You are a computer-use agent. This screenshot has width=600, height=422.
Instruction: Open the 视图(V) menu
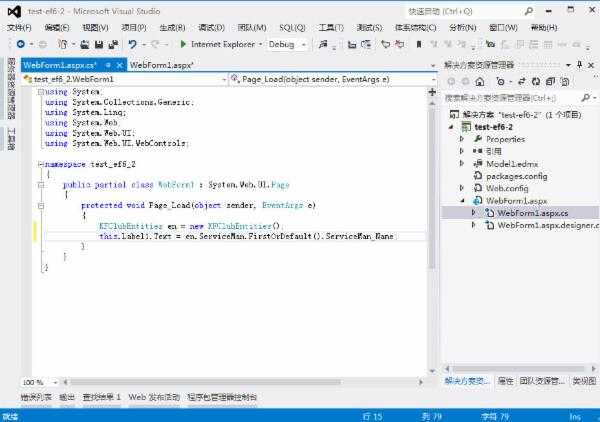[96, 28]
